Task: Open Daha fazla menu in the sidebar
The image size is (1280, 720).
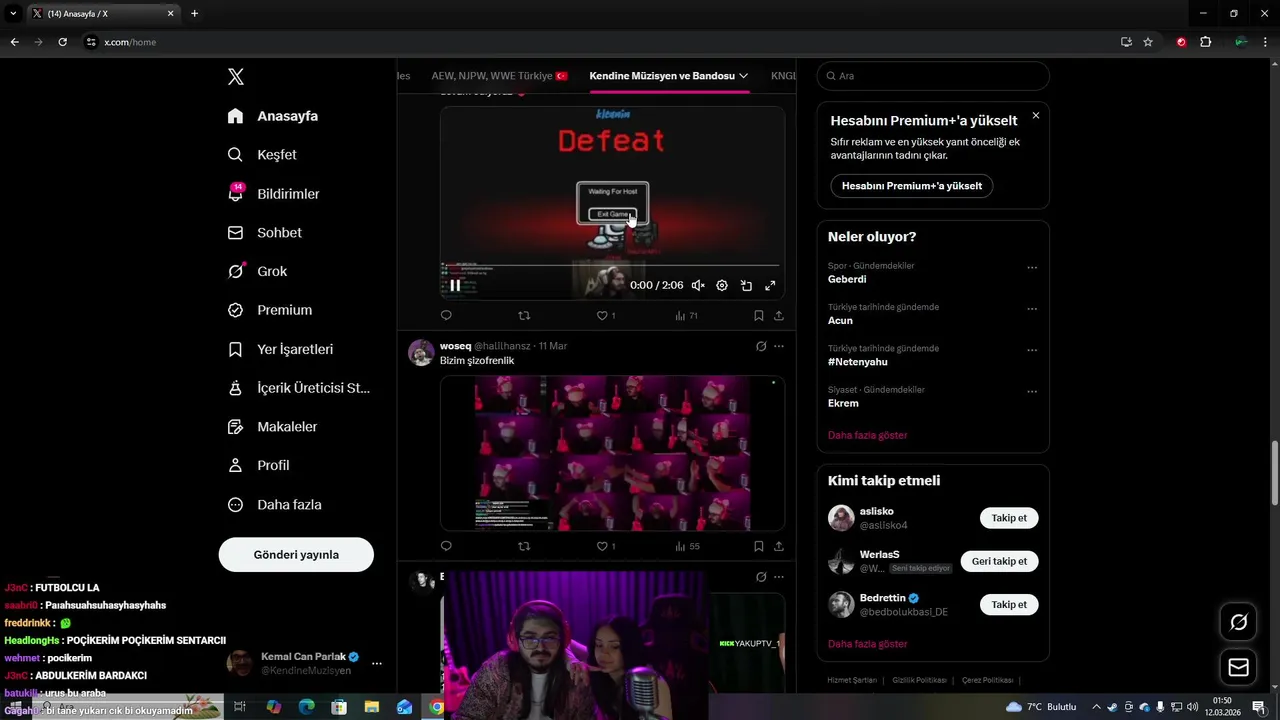Action: pyautogui.click(x=274, y=505)
